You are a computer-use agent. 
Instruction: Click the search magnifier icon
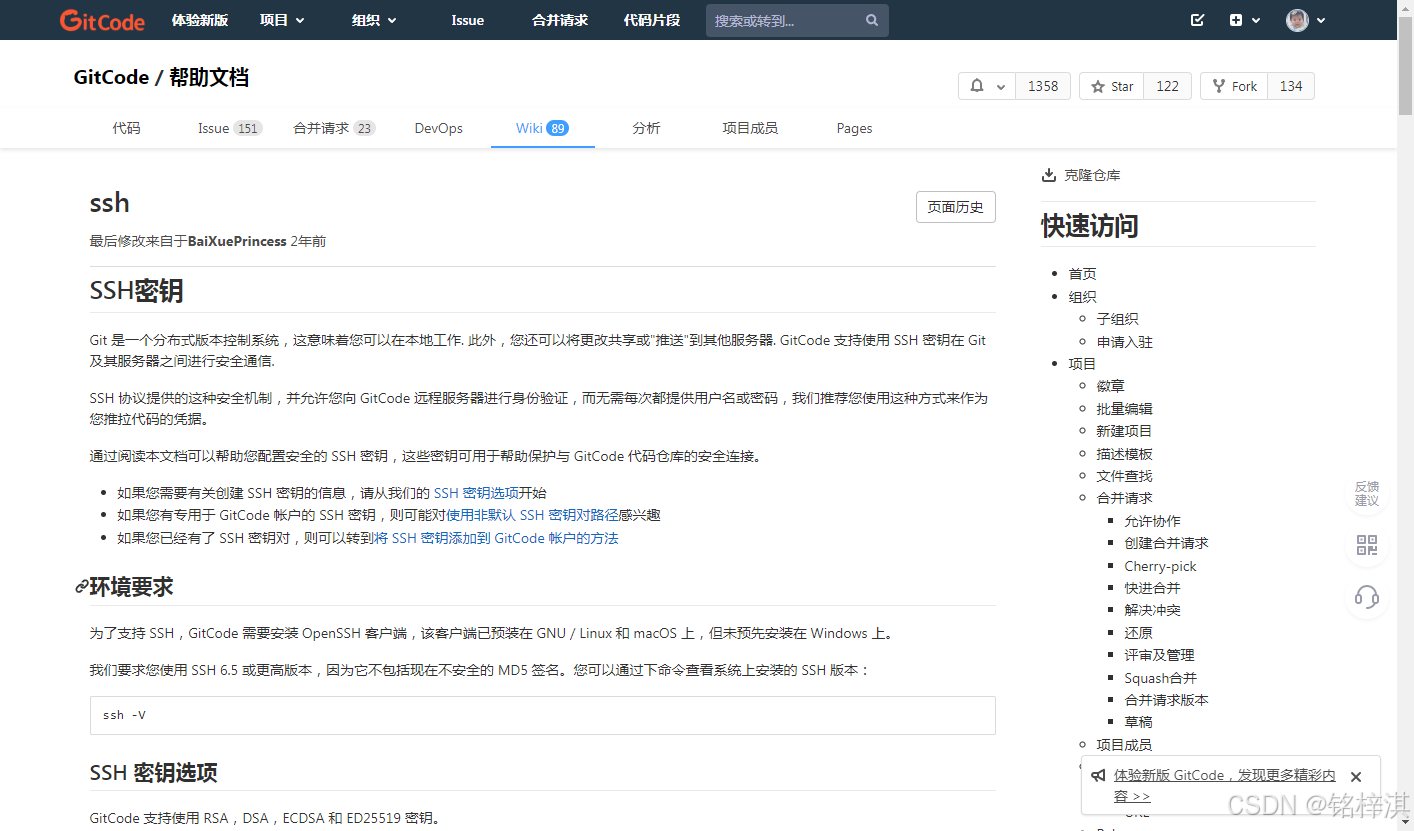coord(872,20)
